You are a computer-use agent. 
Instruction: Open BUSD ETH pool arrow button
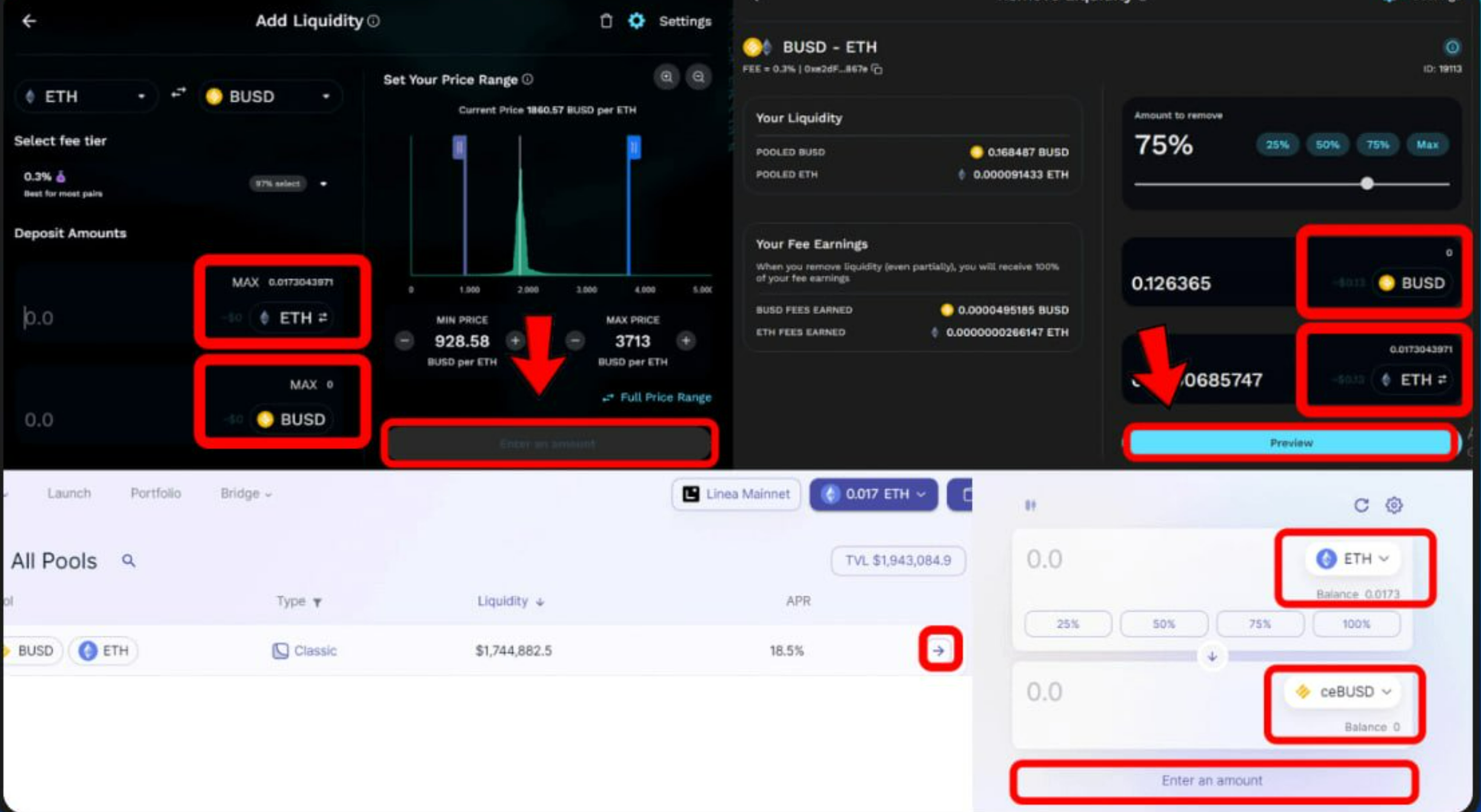tap(939, 650)
